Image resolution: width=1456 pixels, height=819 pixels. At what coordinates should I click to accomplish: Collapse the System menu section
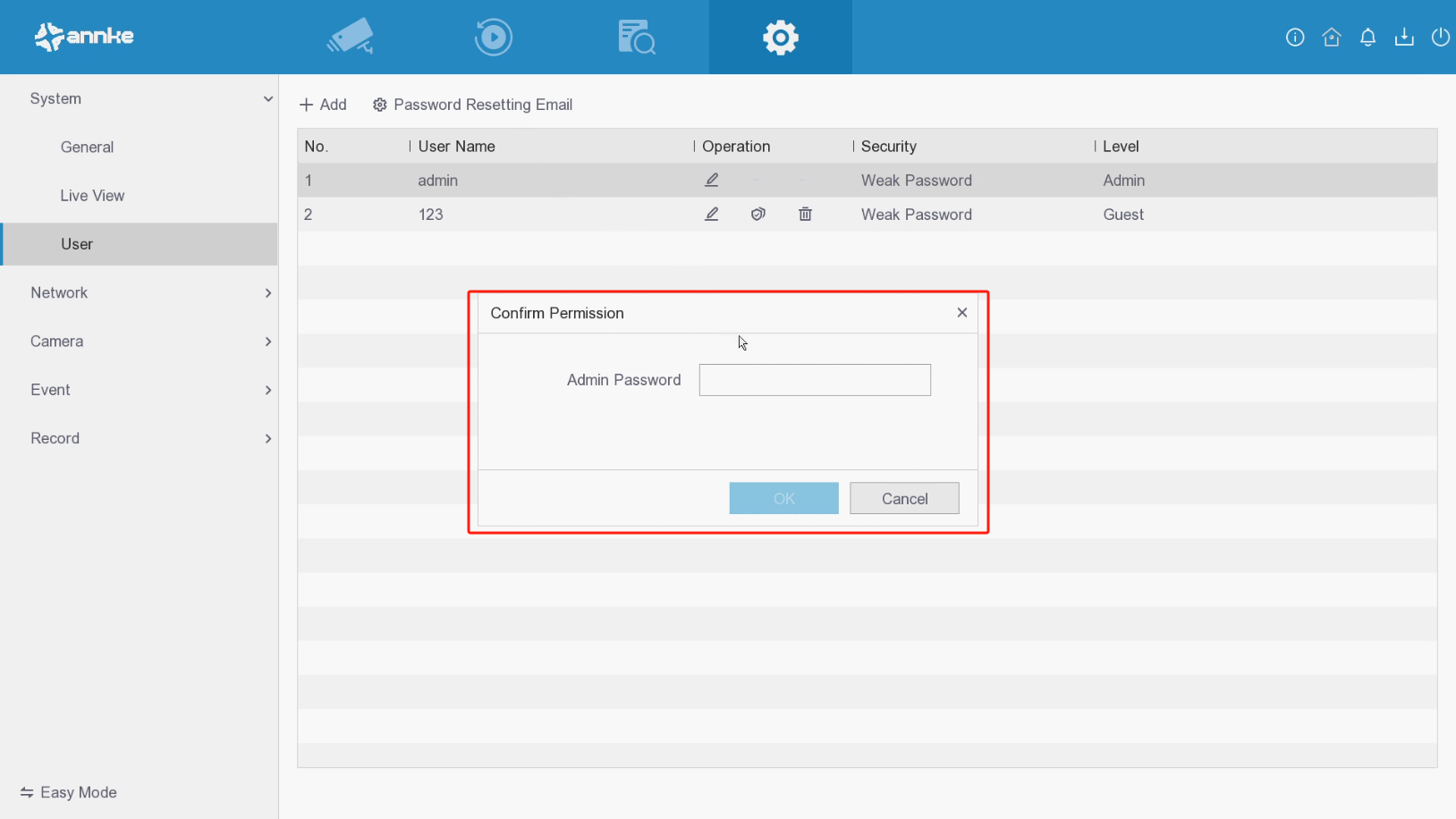(267, 98)
